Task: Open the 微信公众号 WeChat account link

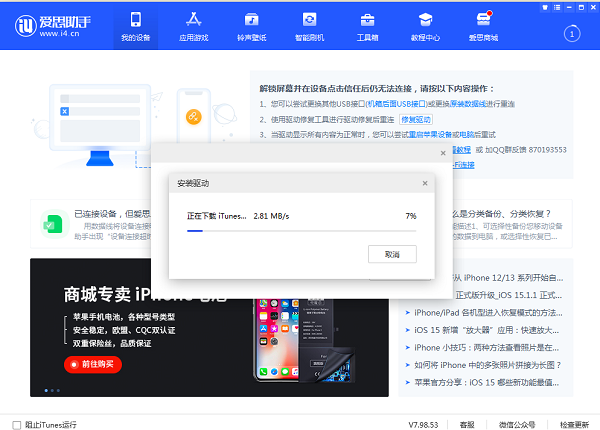Action: click(518, 424)
